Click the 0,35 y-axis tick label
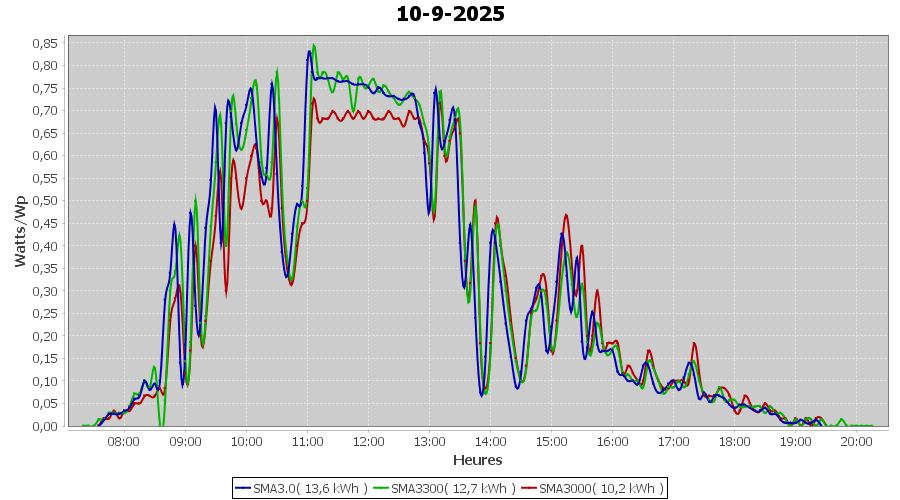Viewport: 900px width, 500px height. point(45,269)
